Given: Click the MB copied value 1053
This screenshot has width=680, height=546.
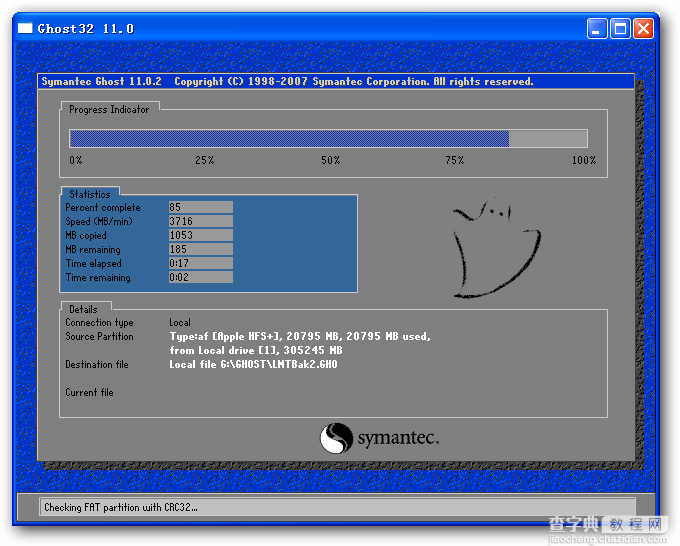Looking at the screenshot, I should click(x=201, y=235).
